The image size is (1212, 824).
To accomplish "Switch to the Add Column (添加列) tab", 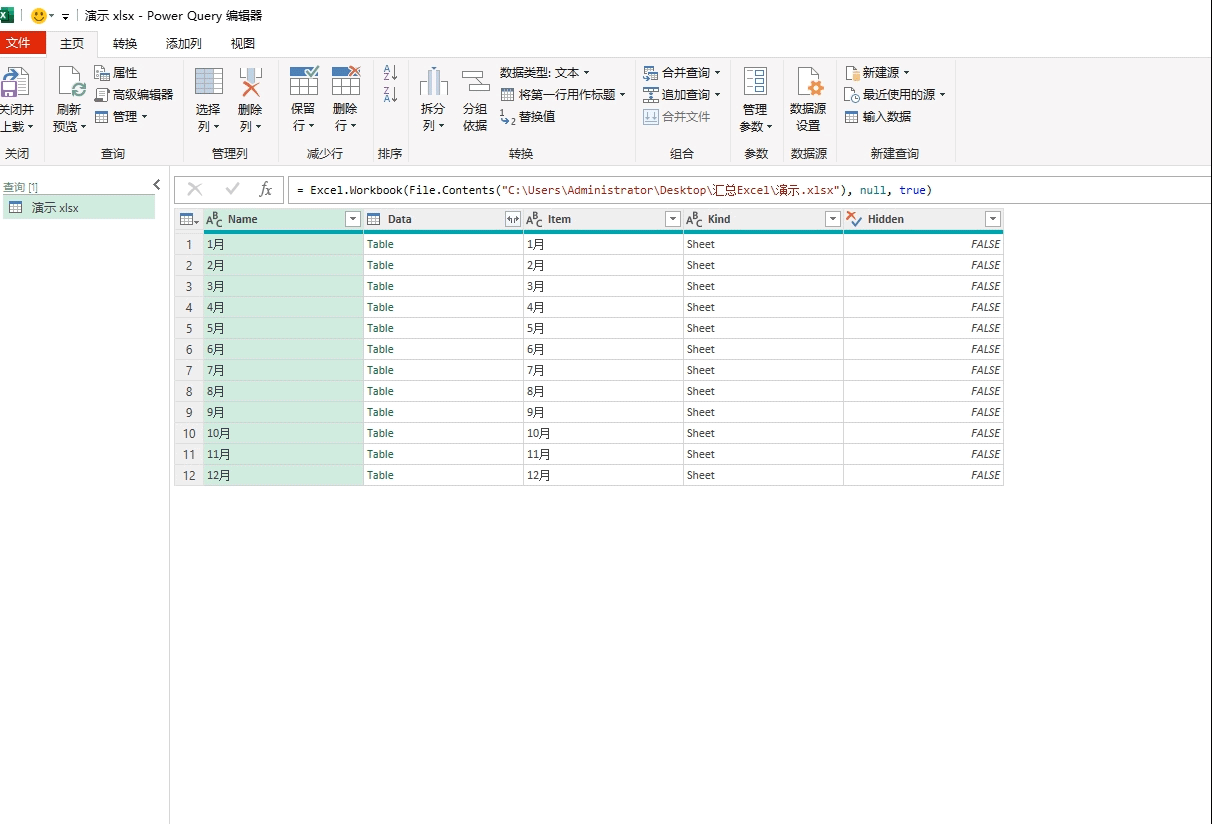I will (184, 43).
